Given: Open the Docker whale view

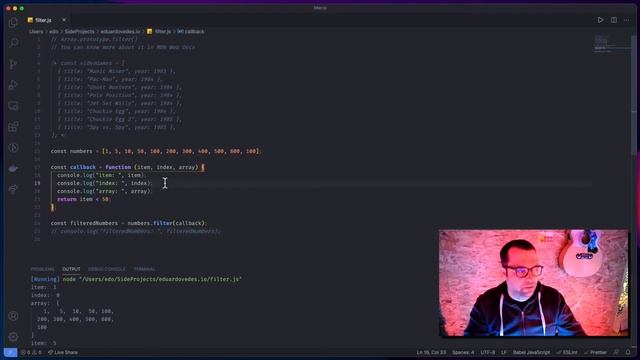Looking at the screenshot, I should [13, 169].
